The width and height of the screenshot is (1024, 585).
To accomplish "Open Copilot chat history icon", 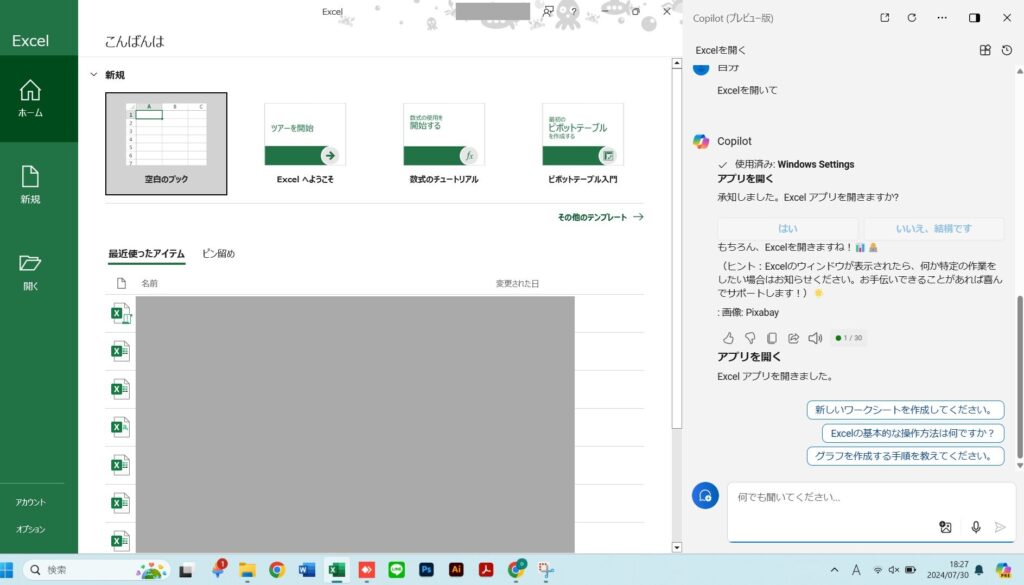I will click(x=1006, y=50).
